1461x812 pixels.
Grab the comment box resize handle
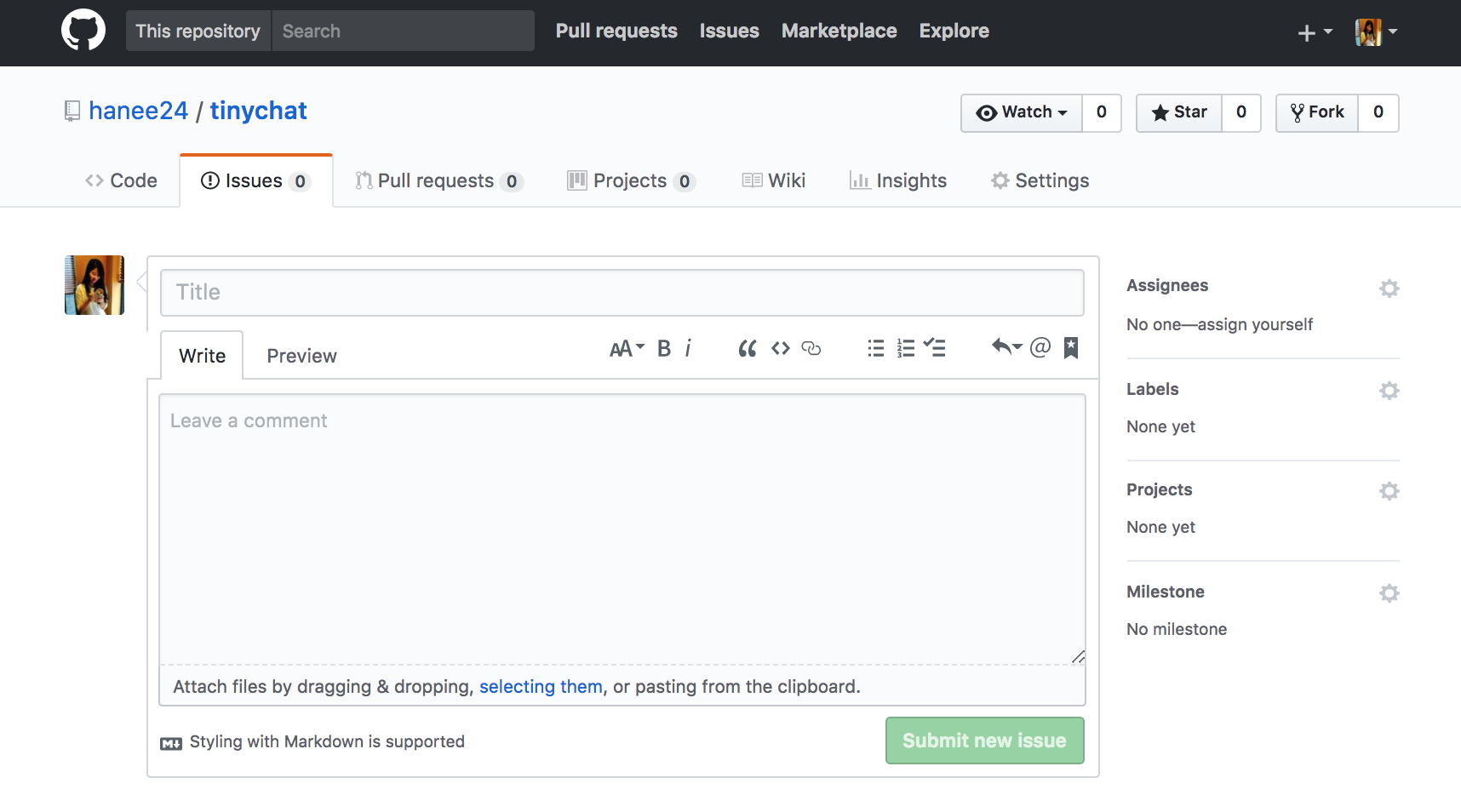tap(1078, 656)
